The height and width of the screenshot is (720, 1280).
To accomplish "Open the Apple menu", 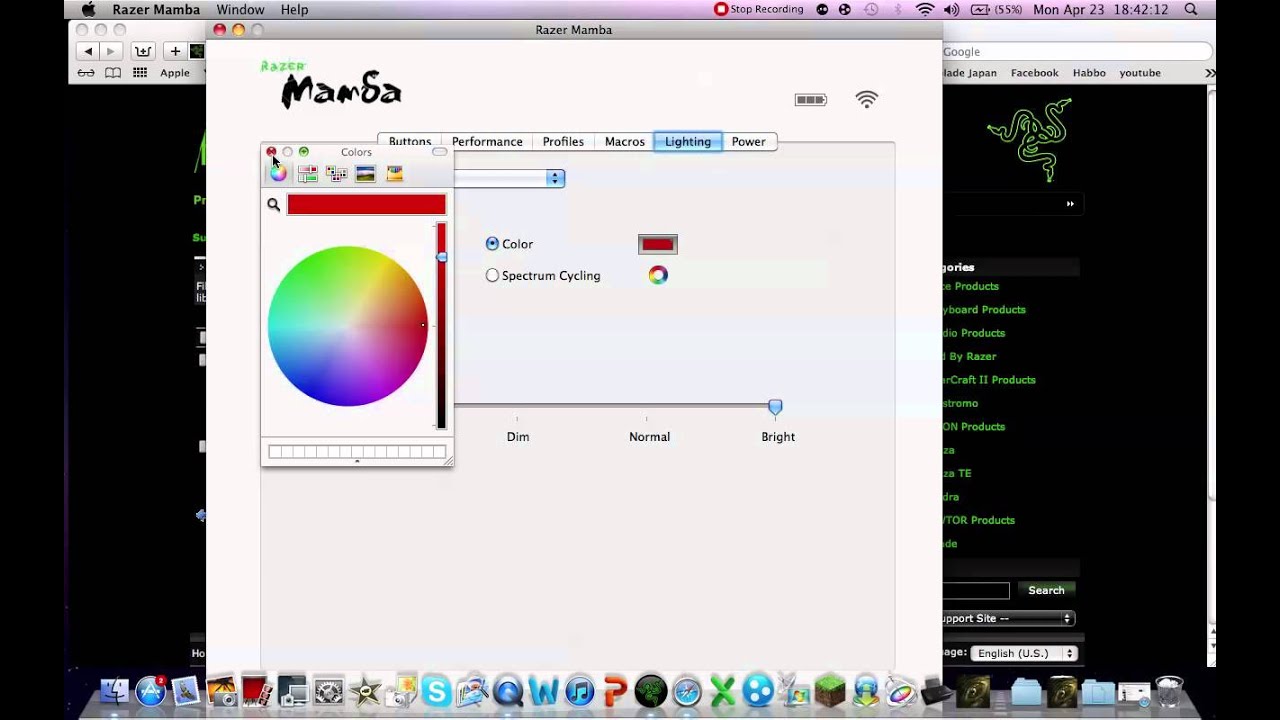I will coord(88,9).
